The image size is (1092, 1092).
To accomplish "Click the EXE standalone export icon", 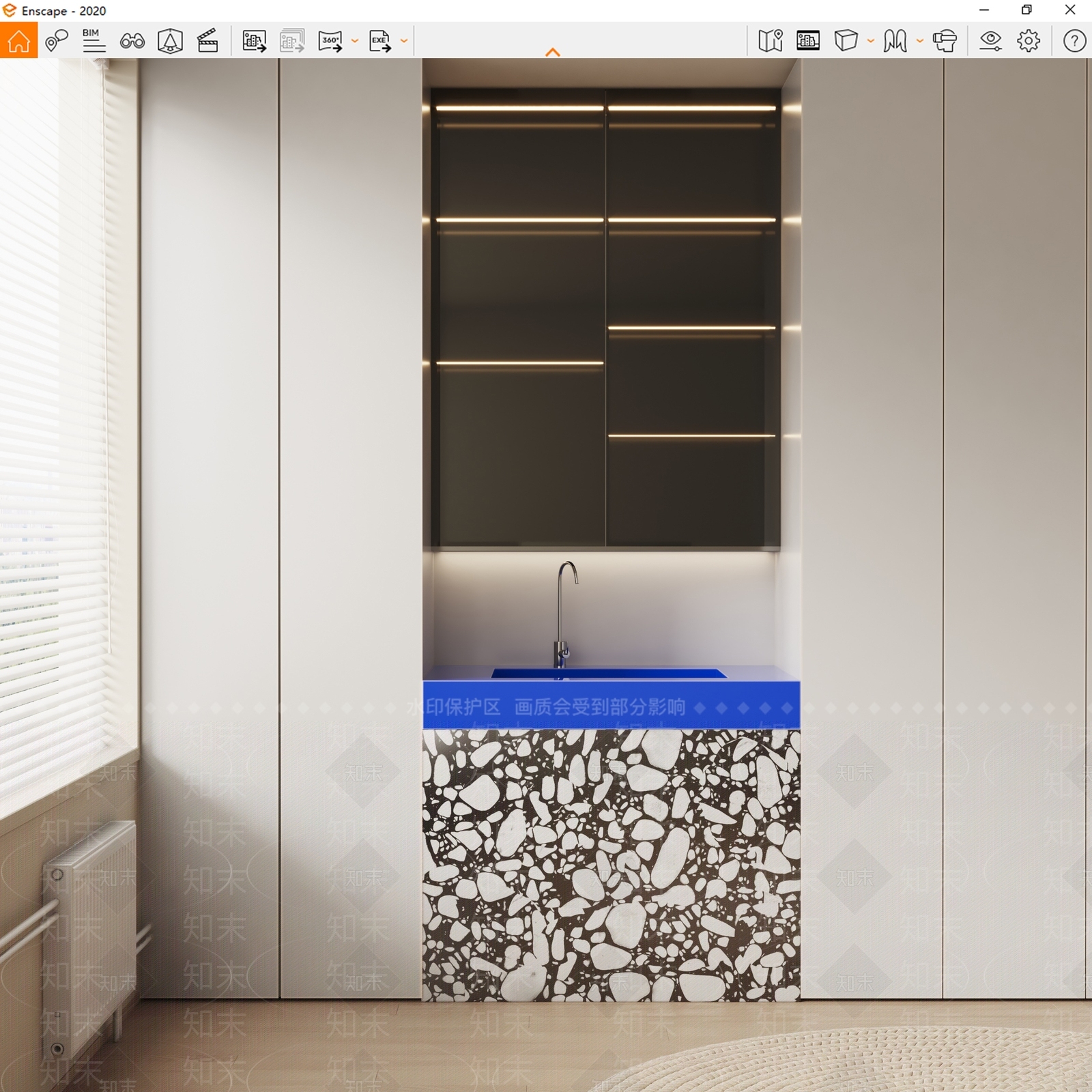I will [380, 41].
